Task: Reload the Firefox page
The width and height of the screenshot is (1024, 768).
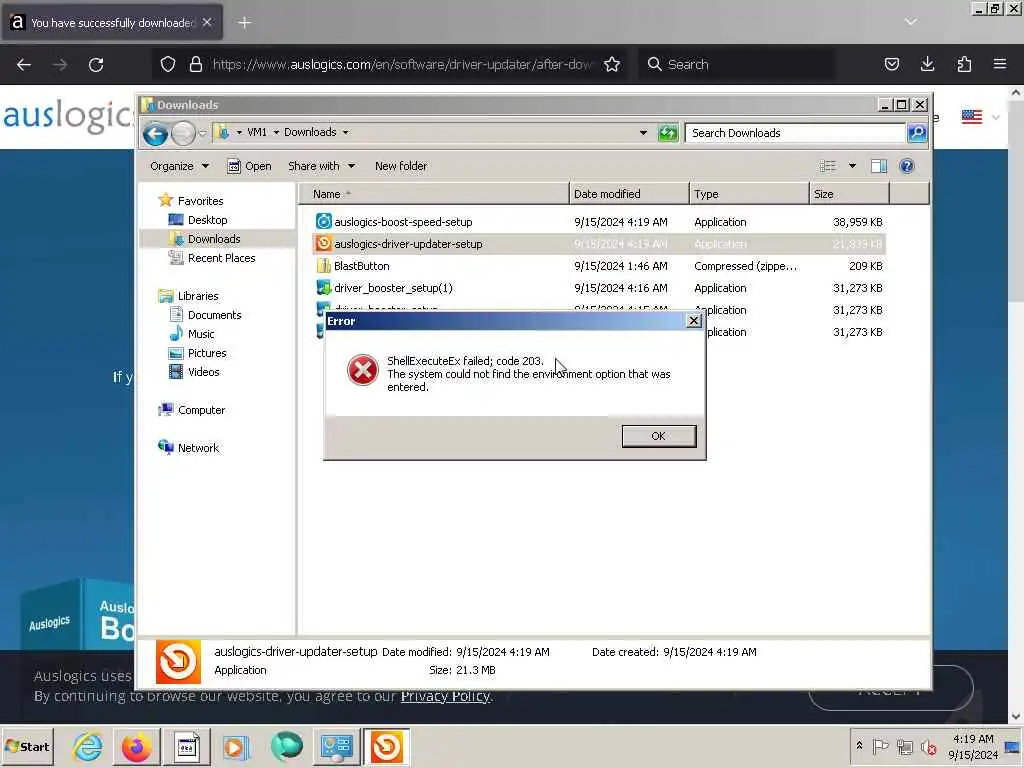Action: click(96, 65)
